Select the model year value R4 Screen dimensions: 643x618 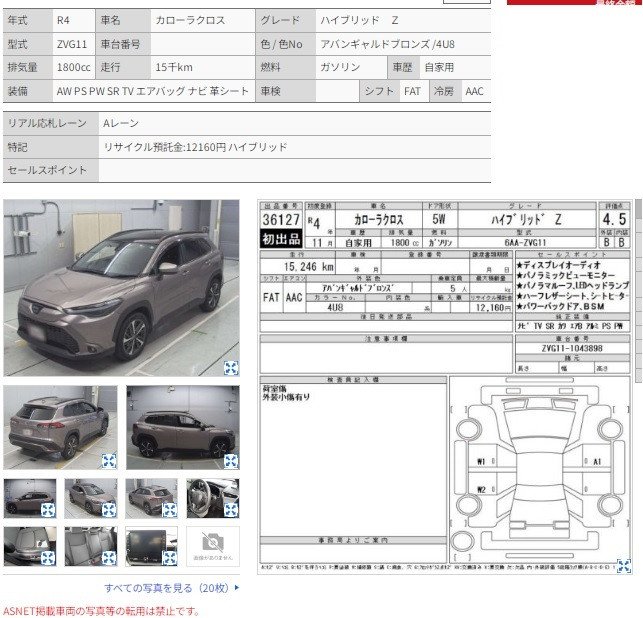click(x=63, y=20)
